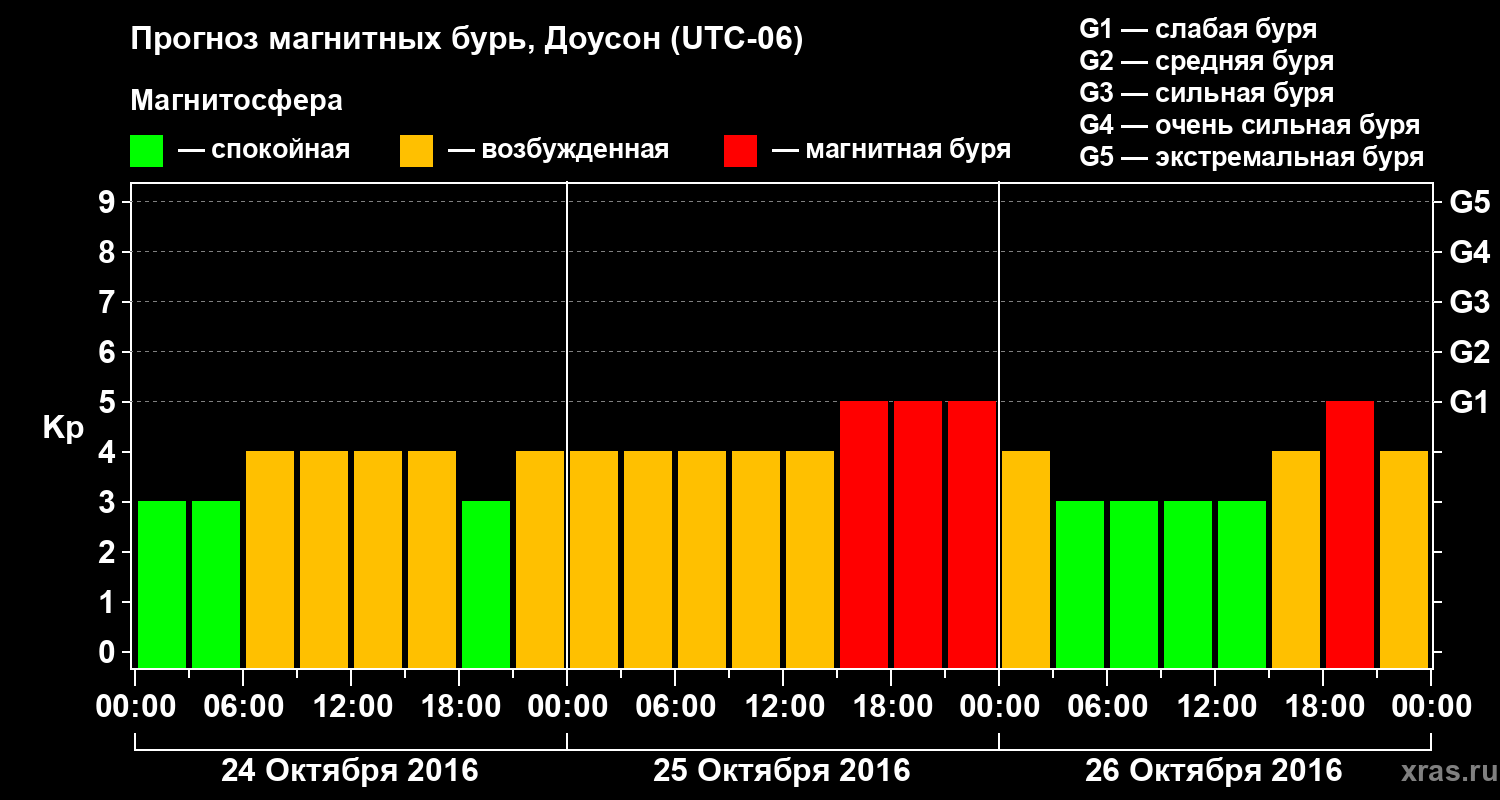Click the green bar for 26 October 12:00–15:00
Image resolution: width=1500 pixels, height=800 pixels.
point(1242,584)
